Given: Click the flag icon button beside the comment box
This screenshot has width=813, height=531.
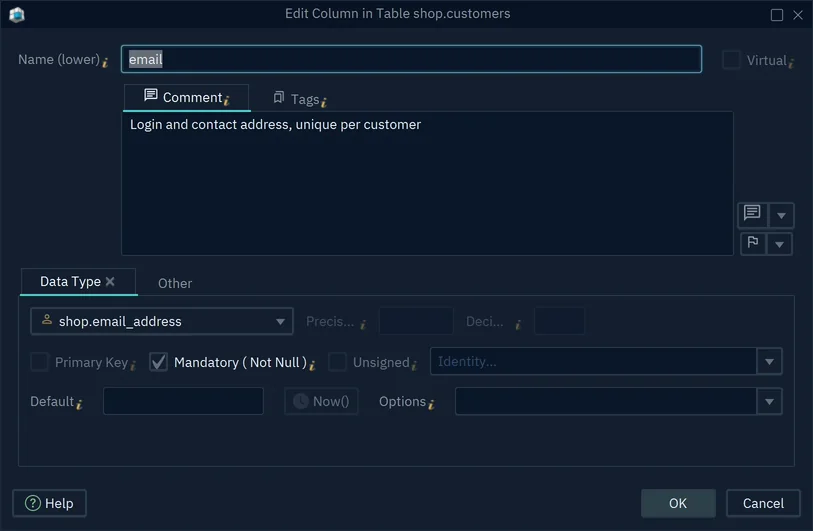Looking at the screenshot, I should [753, 243].
